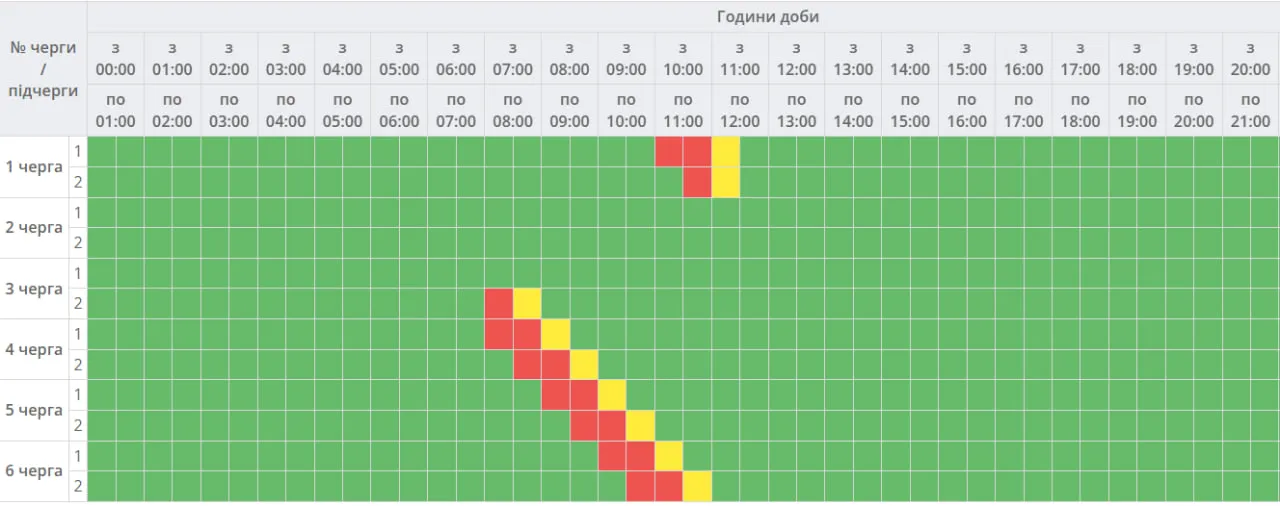Viewport: 1280px width, 506px height.
Task: Click the "5 черга" row label
Action: pyautogui.click(x=34, y=410)
